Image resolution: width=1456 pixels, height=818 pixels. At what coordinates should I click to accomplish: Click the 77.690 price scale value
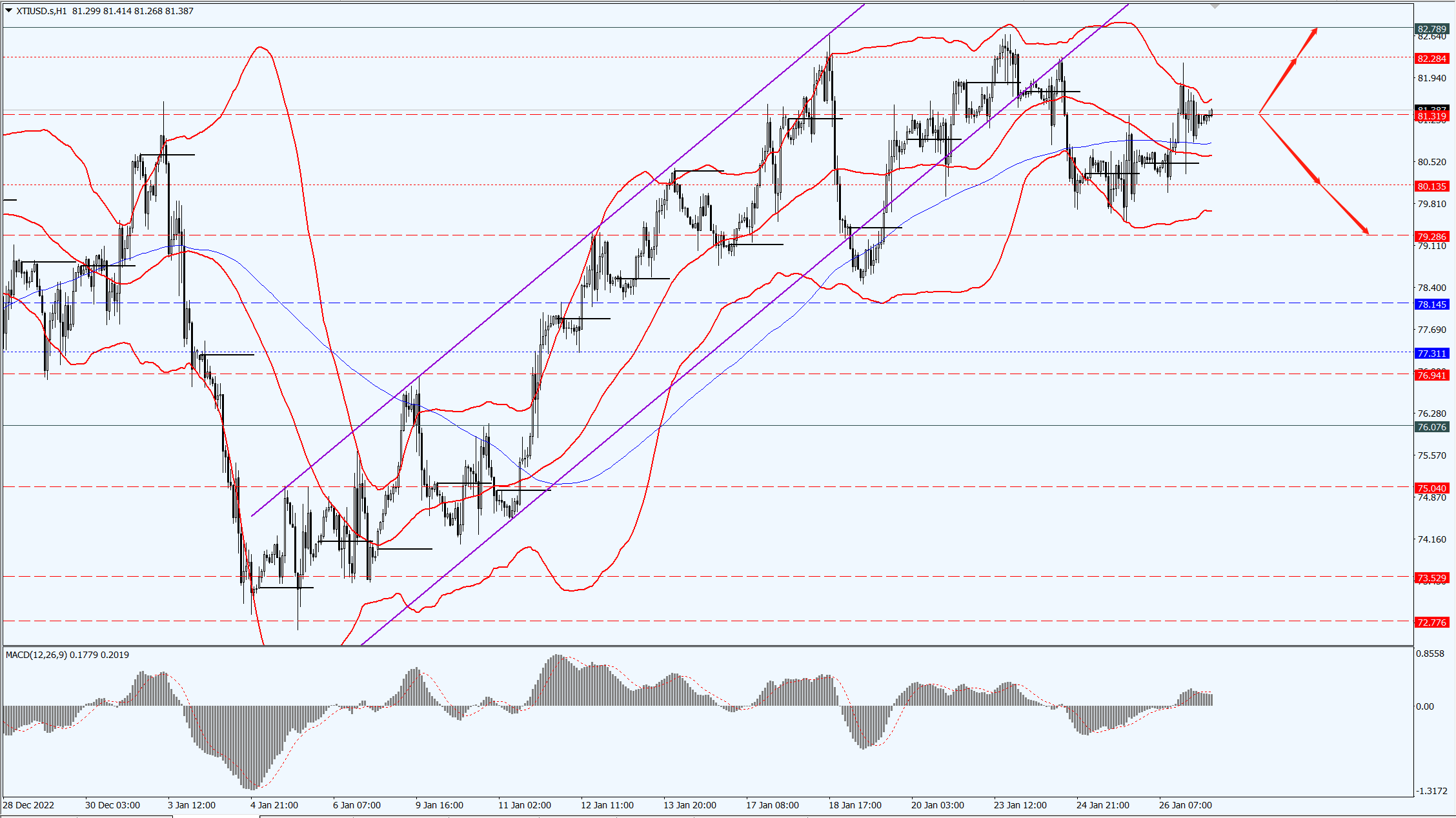(1431, 330)
